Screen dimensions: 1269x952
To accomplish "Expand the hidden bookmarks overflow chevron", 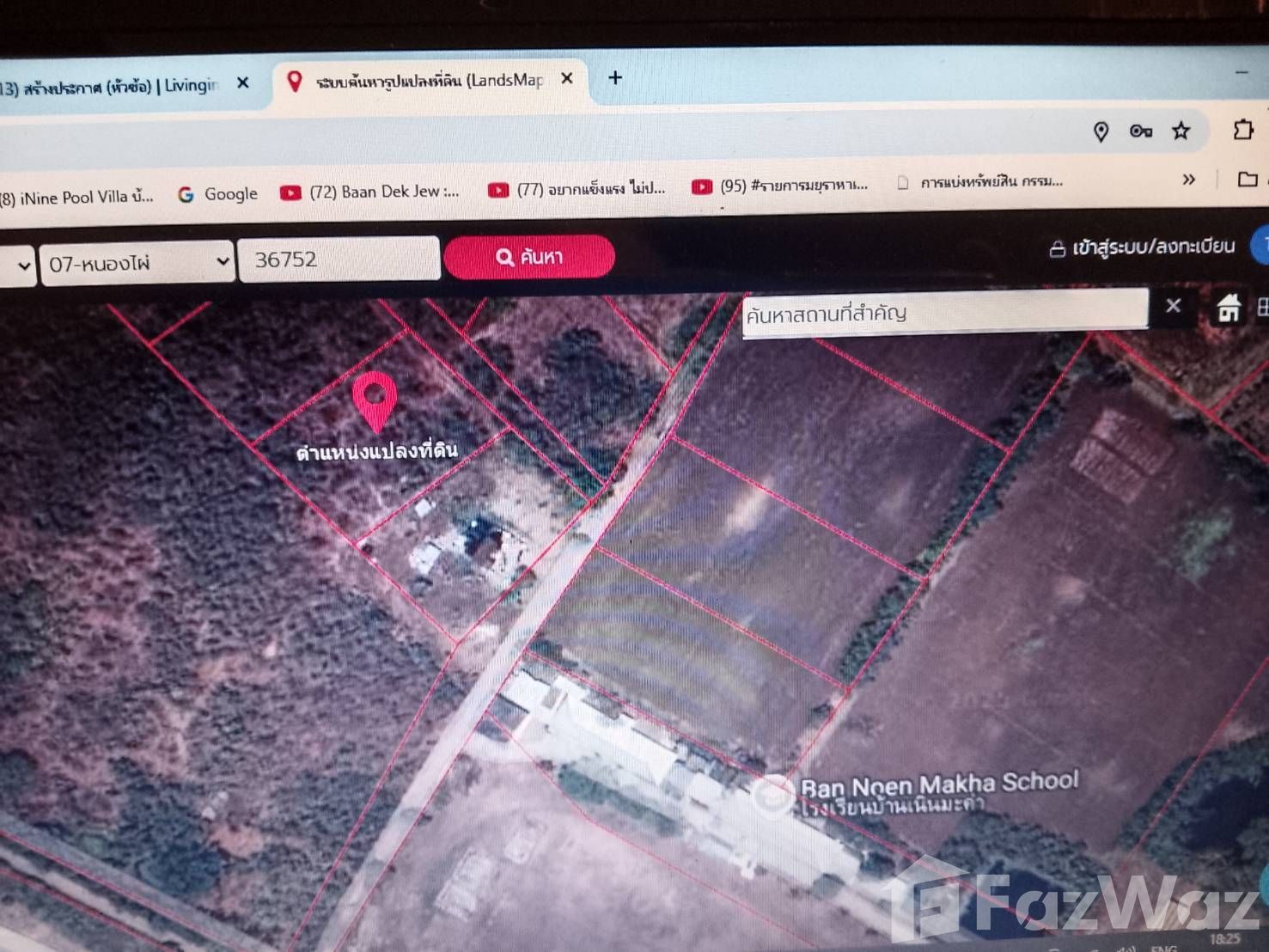I will [1189, 180].
